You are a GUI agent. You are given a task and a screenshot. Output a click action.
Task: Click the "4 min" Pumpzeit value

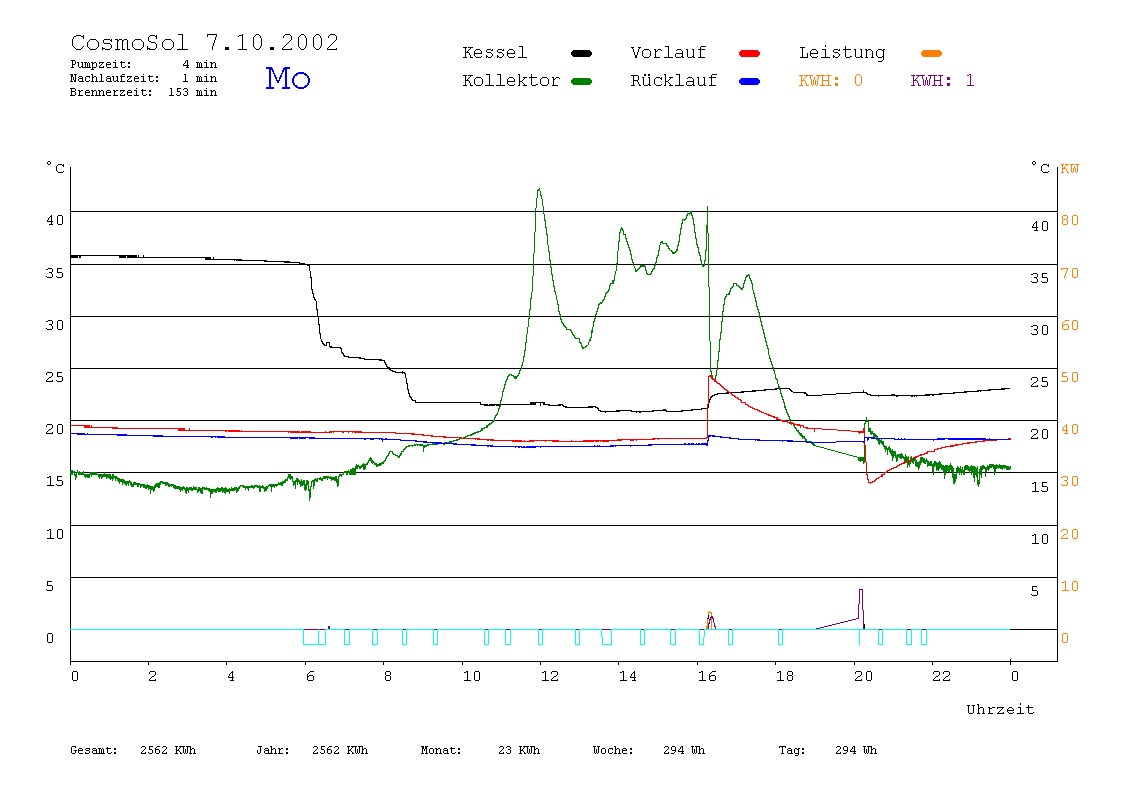(199, 64)
